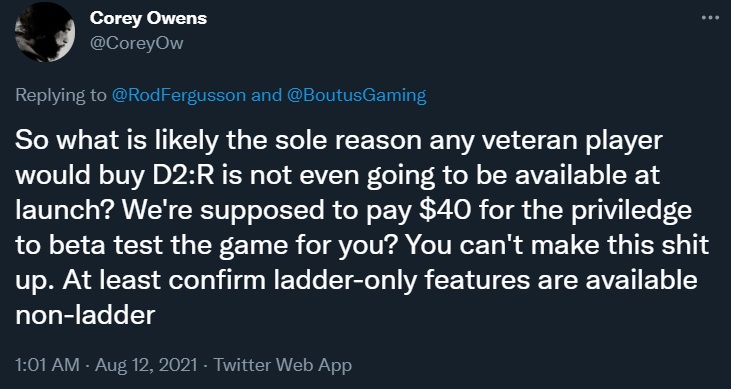Open the @CoreyOw handle link
731x389 pixels.
[x=137, y=43]
